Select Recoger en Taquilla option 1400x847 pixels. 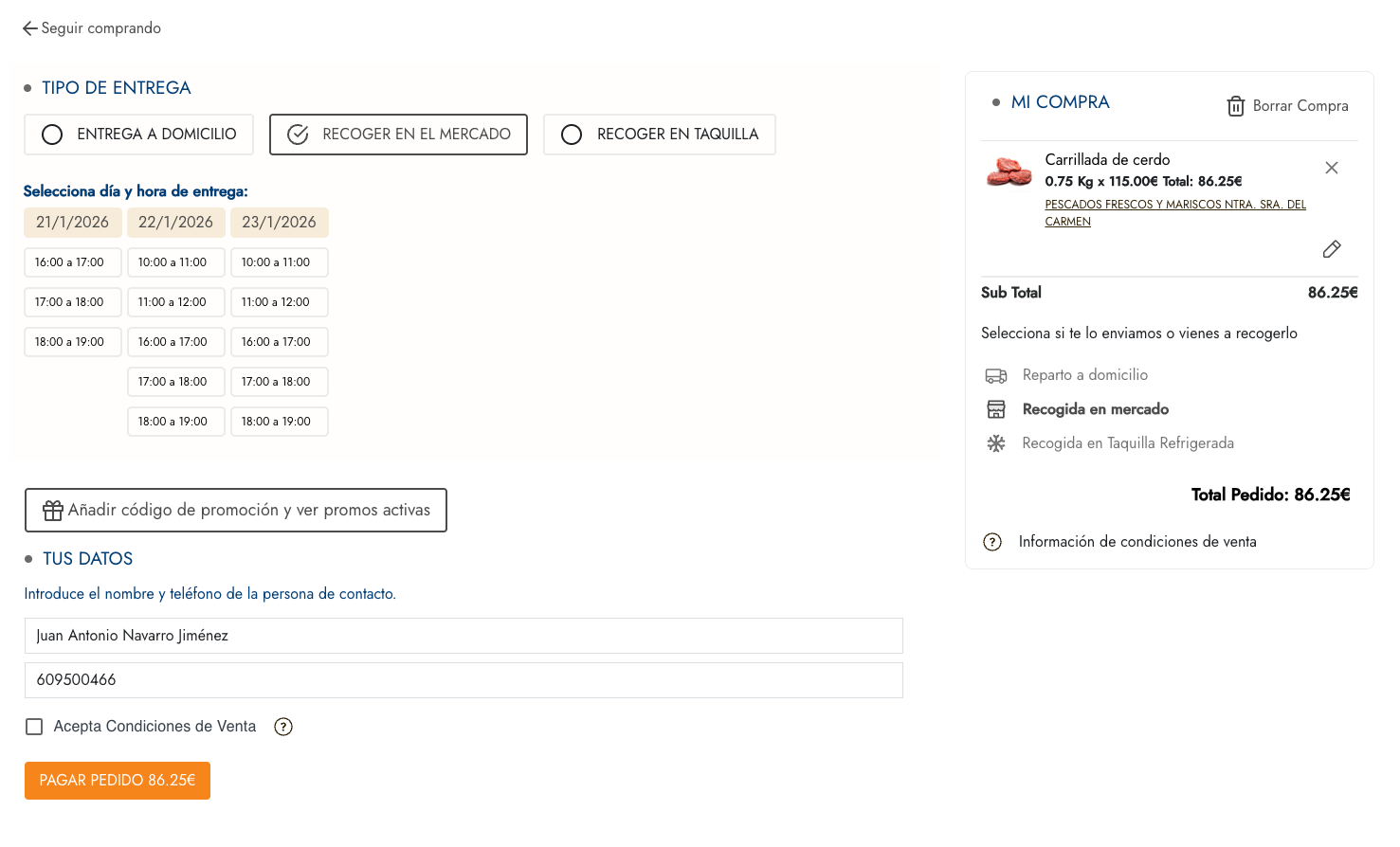(x=659, y=135)
